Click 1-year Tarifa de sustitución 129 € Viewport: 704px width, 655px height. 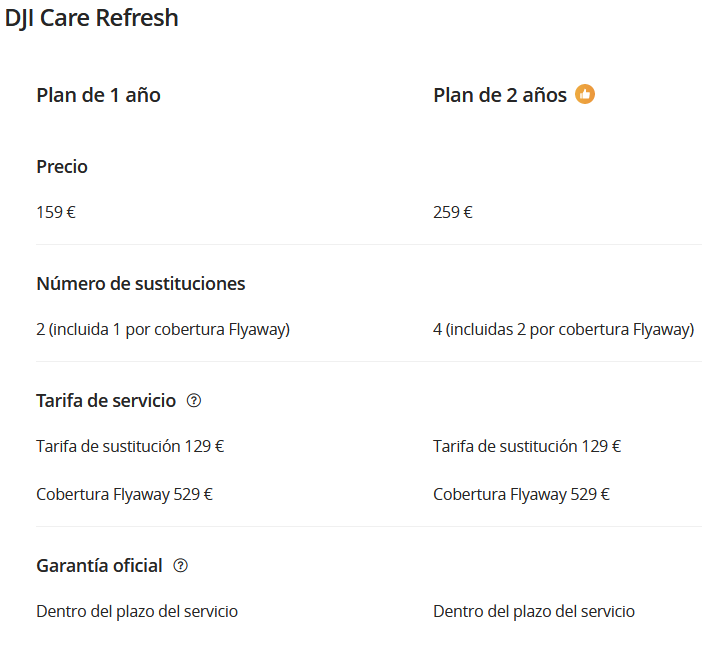point(130,446)
